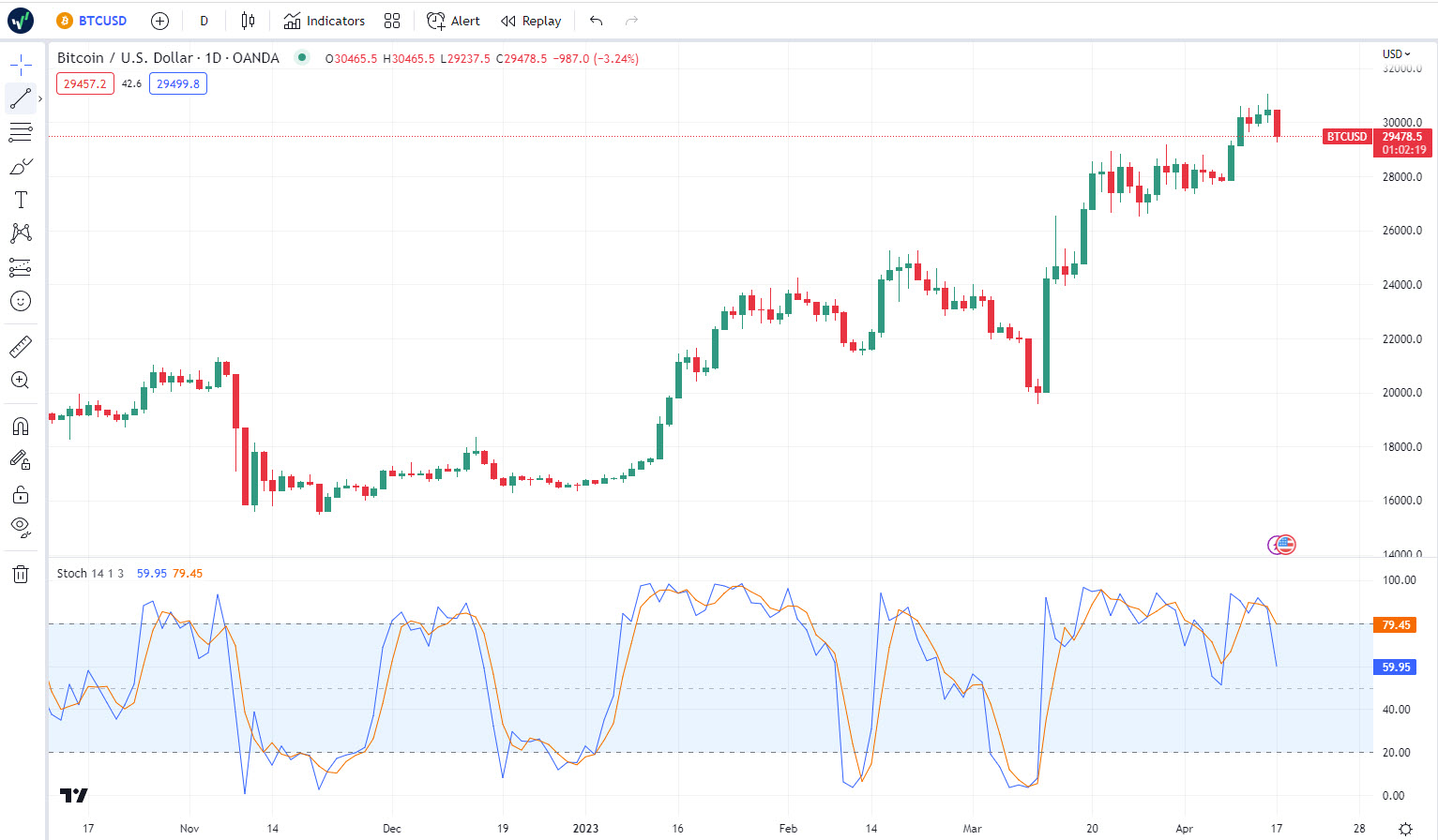Screen dimensions: 1438x840
Task: Undo the last chart action
Action: [596, 21]
